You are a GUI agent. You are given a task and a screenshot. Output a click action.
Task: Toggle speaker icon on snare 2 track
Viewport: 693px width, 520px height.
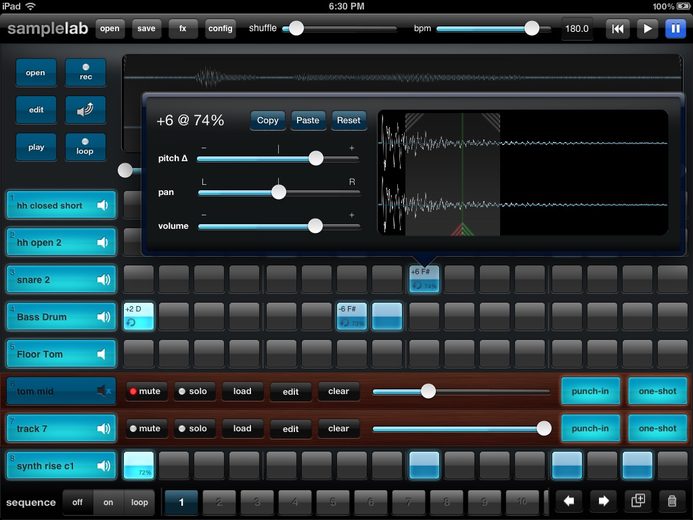pos(103,279)
